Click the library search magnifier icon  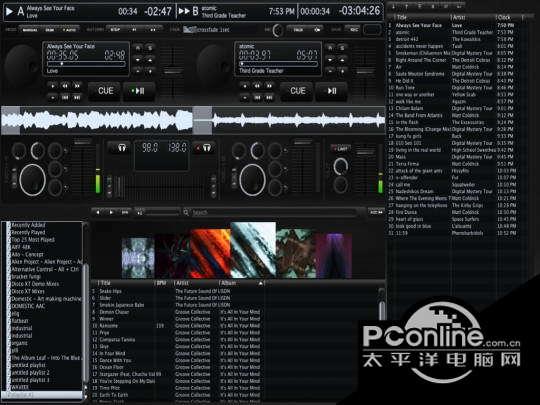pyautogui.click(x=186, y=212)
